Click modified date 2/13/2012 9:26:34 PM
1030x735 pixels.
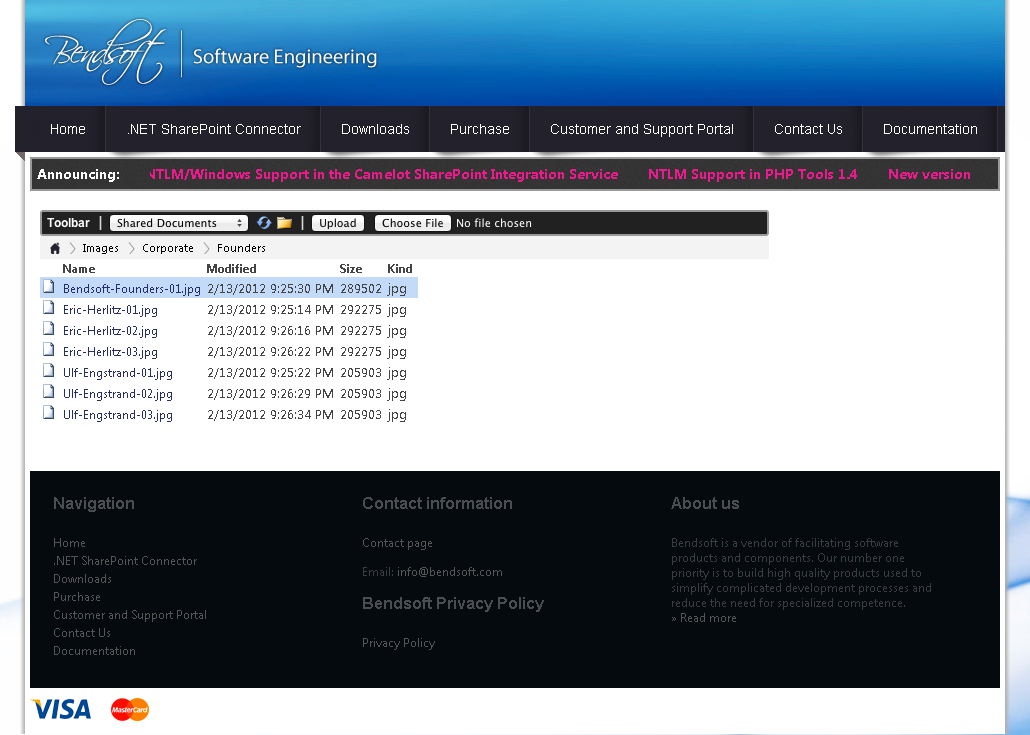coord(270,415)
